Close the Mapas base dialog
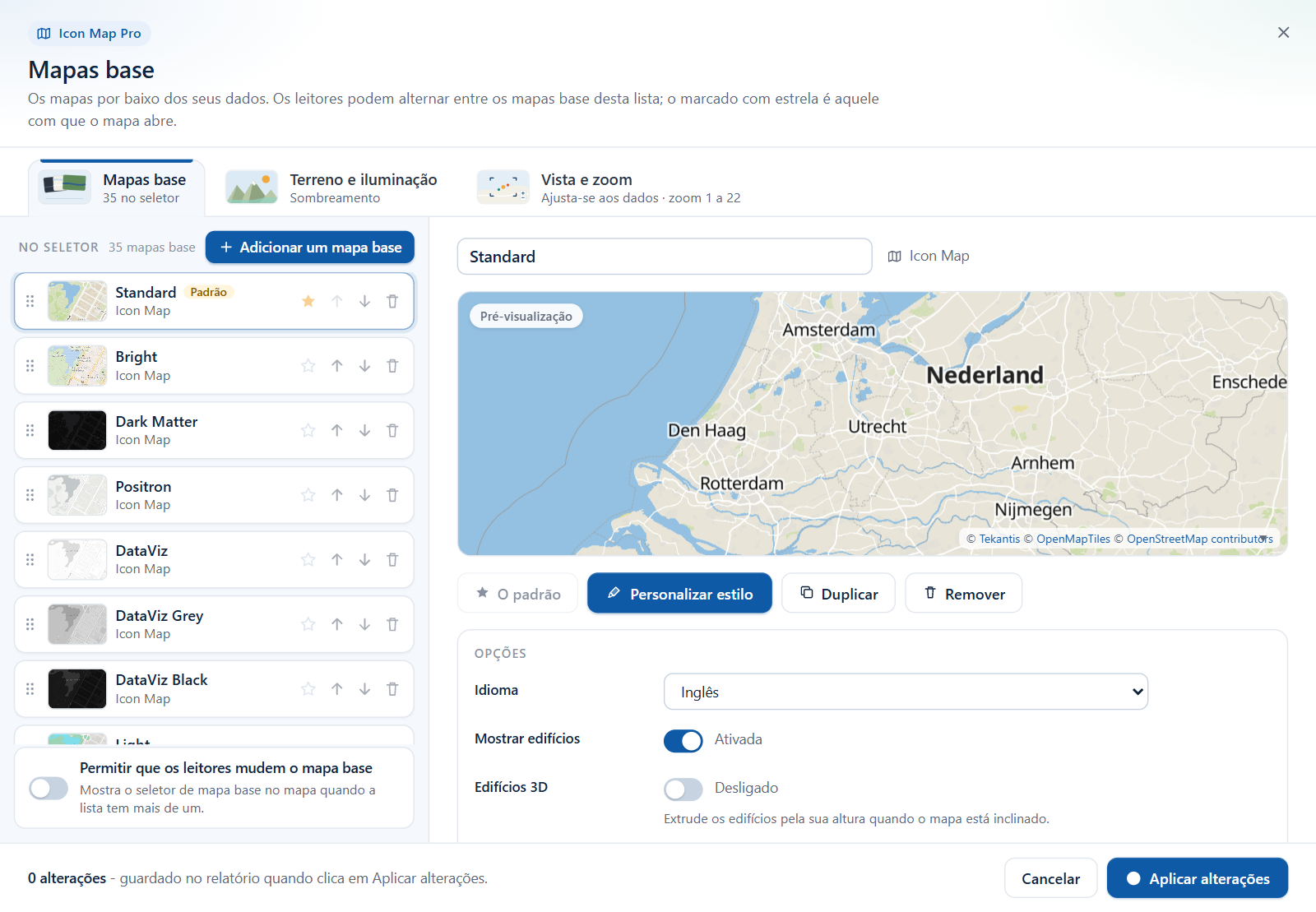This screenshot has width=1316, height=912. pos(1283,32)
